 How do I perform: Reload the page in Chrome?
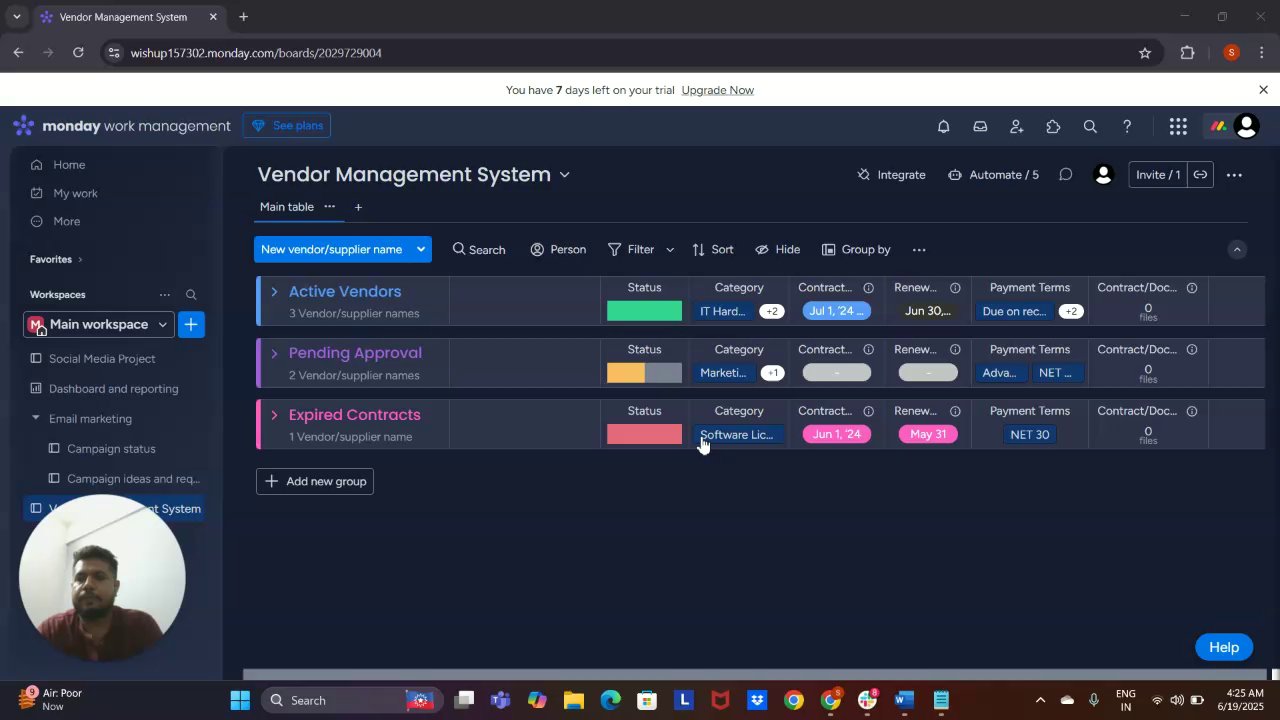tap(78, 53)
